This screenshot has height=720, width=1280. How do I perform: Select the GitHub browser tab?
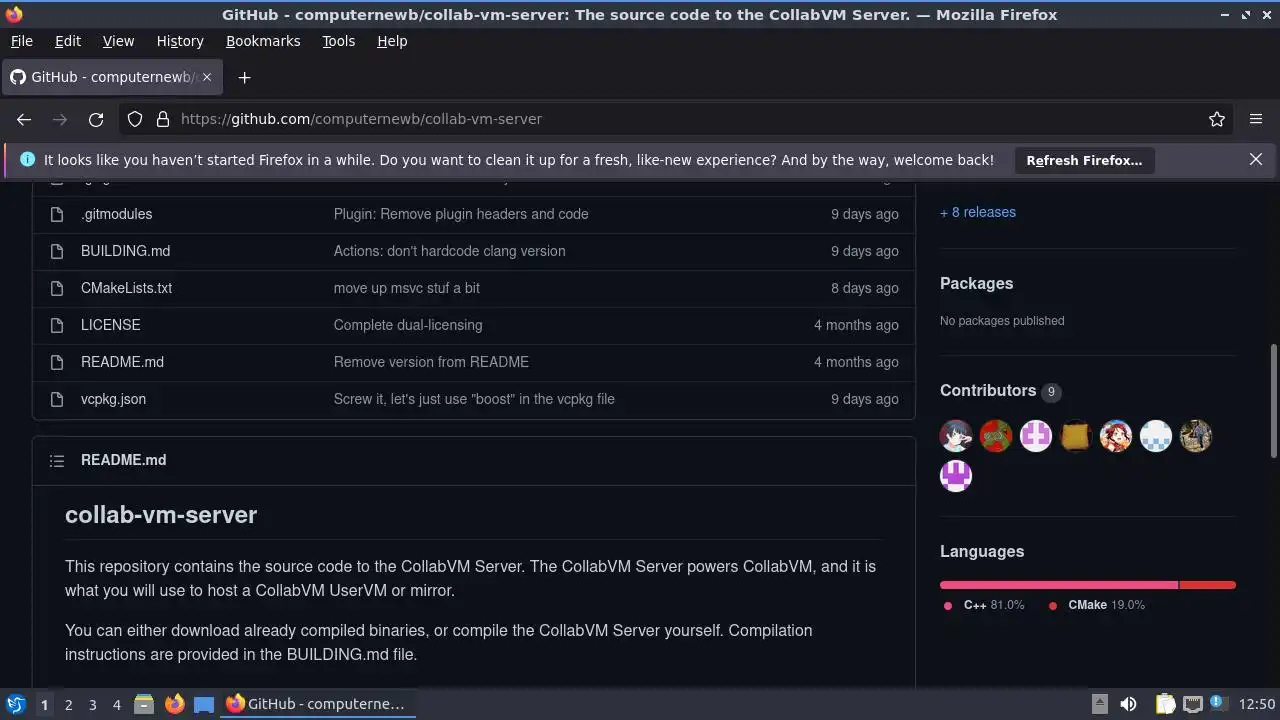click(x=110, y=77)
